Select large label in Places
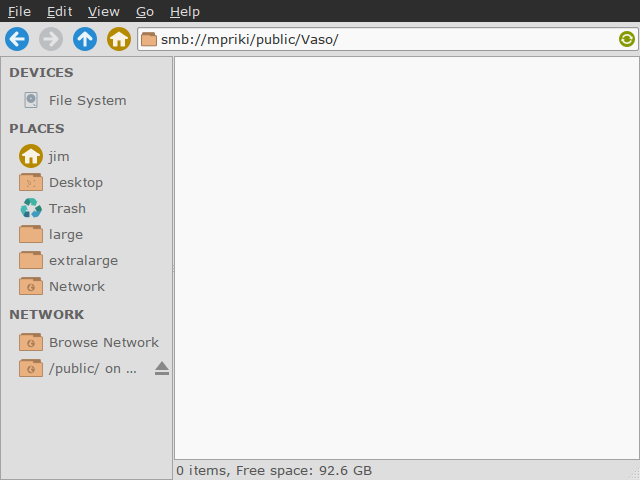Screen dimensions: 640x480 tap(66, 235)
